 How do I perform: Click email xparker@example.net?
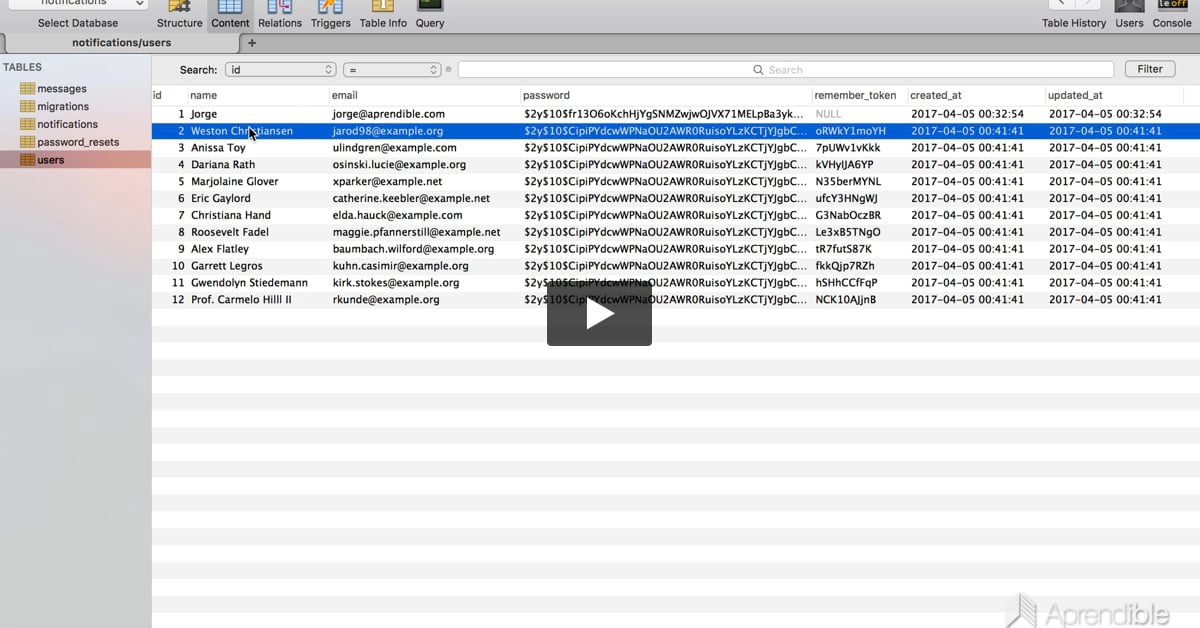[387, 182]
